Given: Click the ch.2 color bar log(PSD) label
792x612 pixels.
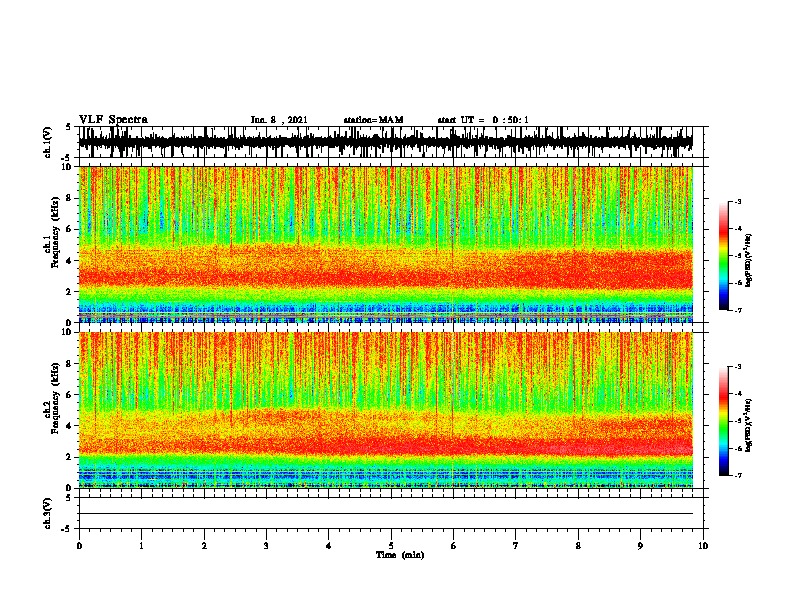Looking at the screenshot, I should (x=749, y=425).
